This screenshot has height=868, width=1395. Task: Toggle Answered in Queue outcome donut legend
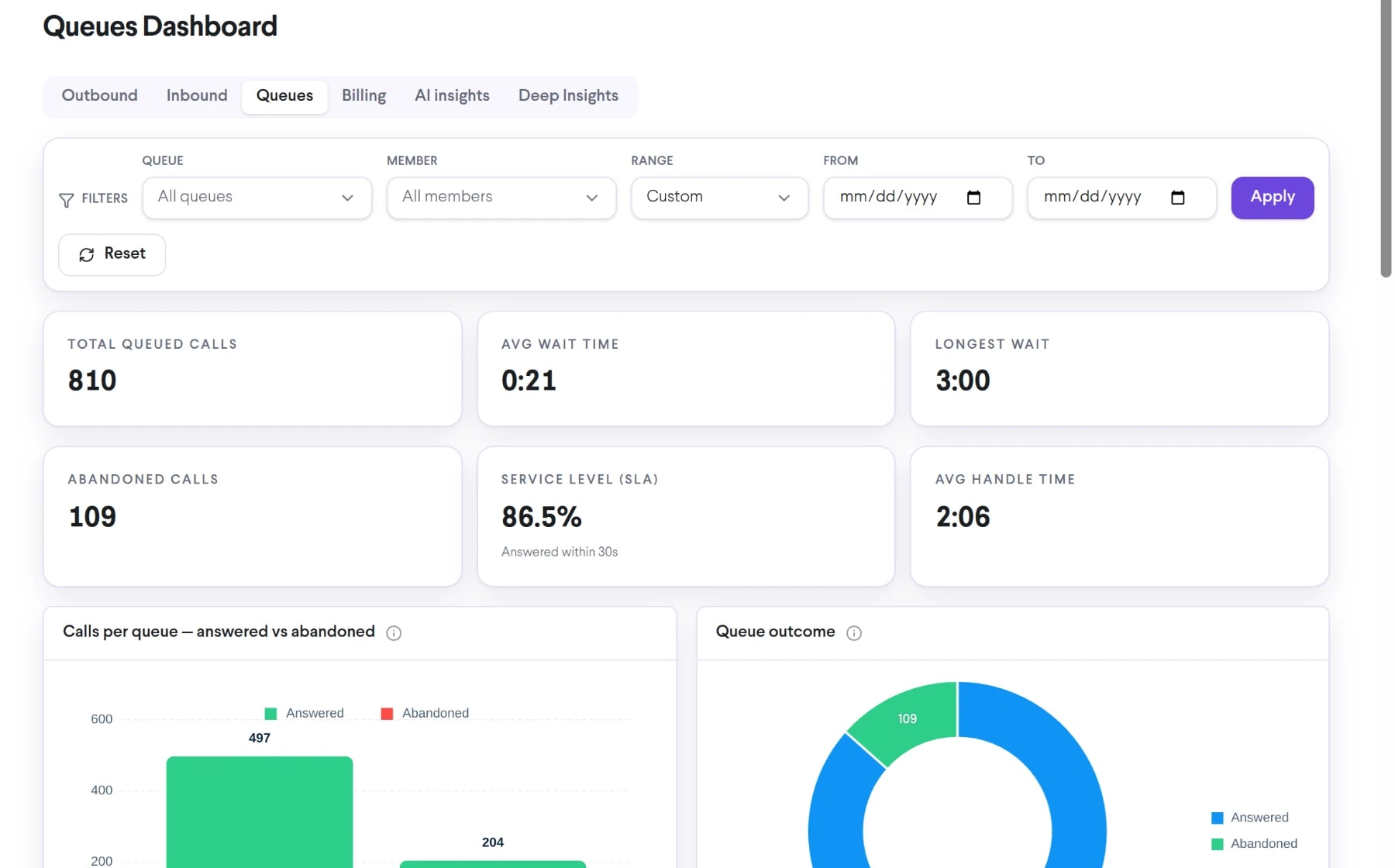click(x=1250, y=818)
